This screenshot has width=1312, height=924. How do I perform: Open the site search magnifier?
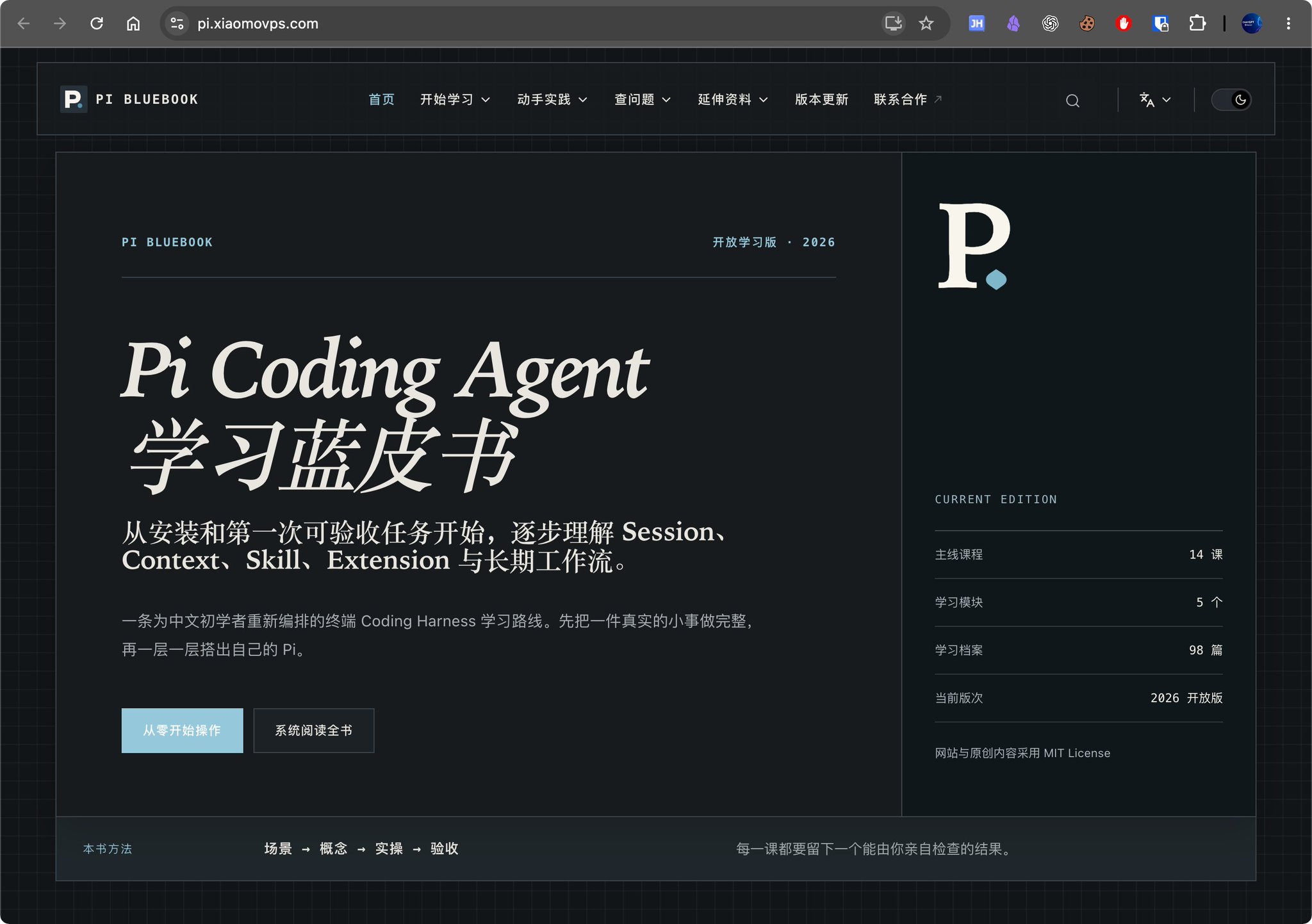[1072, 101]
